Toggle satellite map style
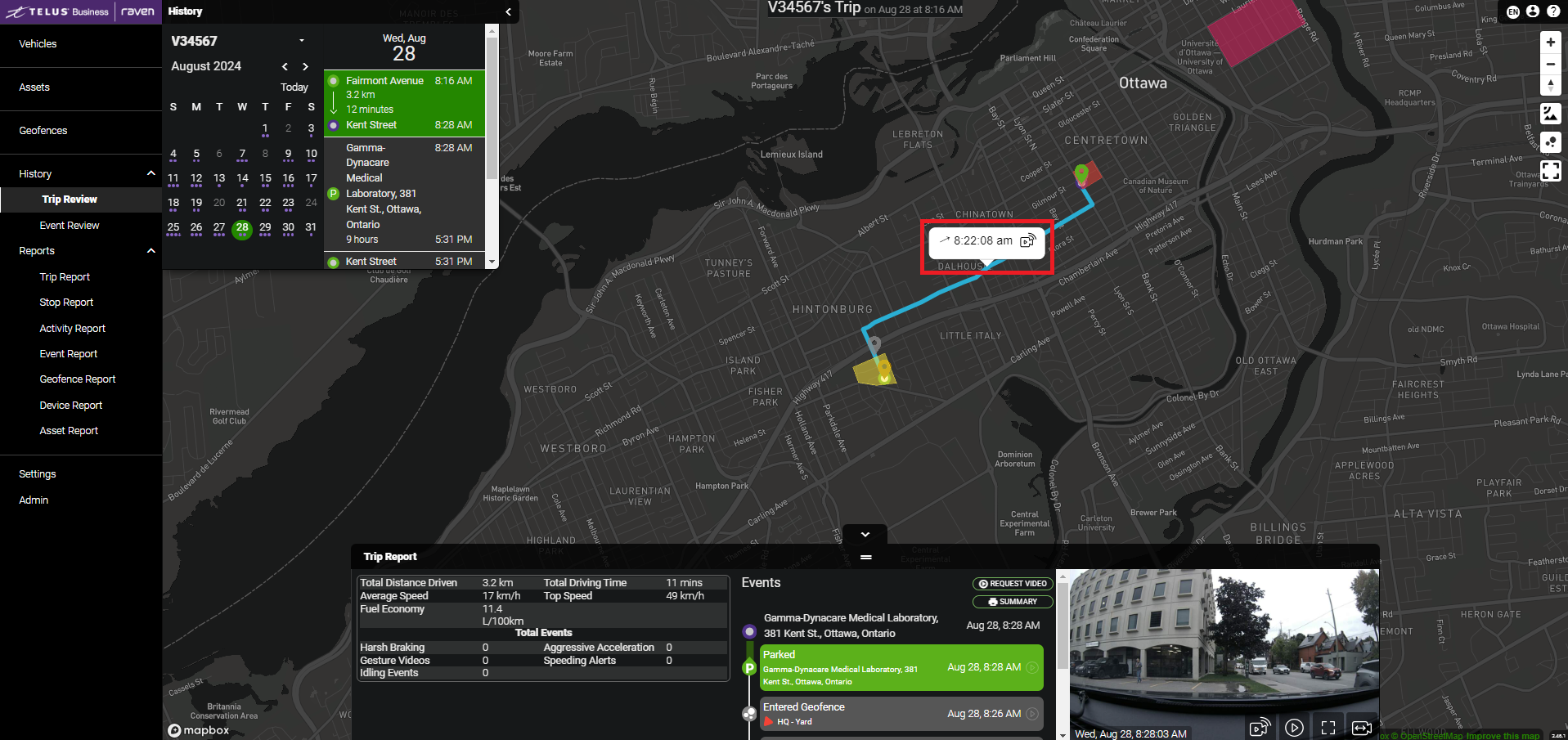Screen dimensions: 1568x740 (1550, 114)
